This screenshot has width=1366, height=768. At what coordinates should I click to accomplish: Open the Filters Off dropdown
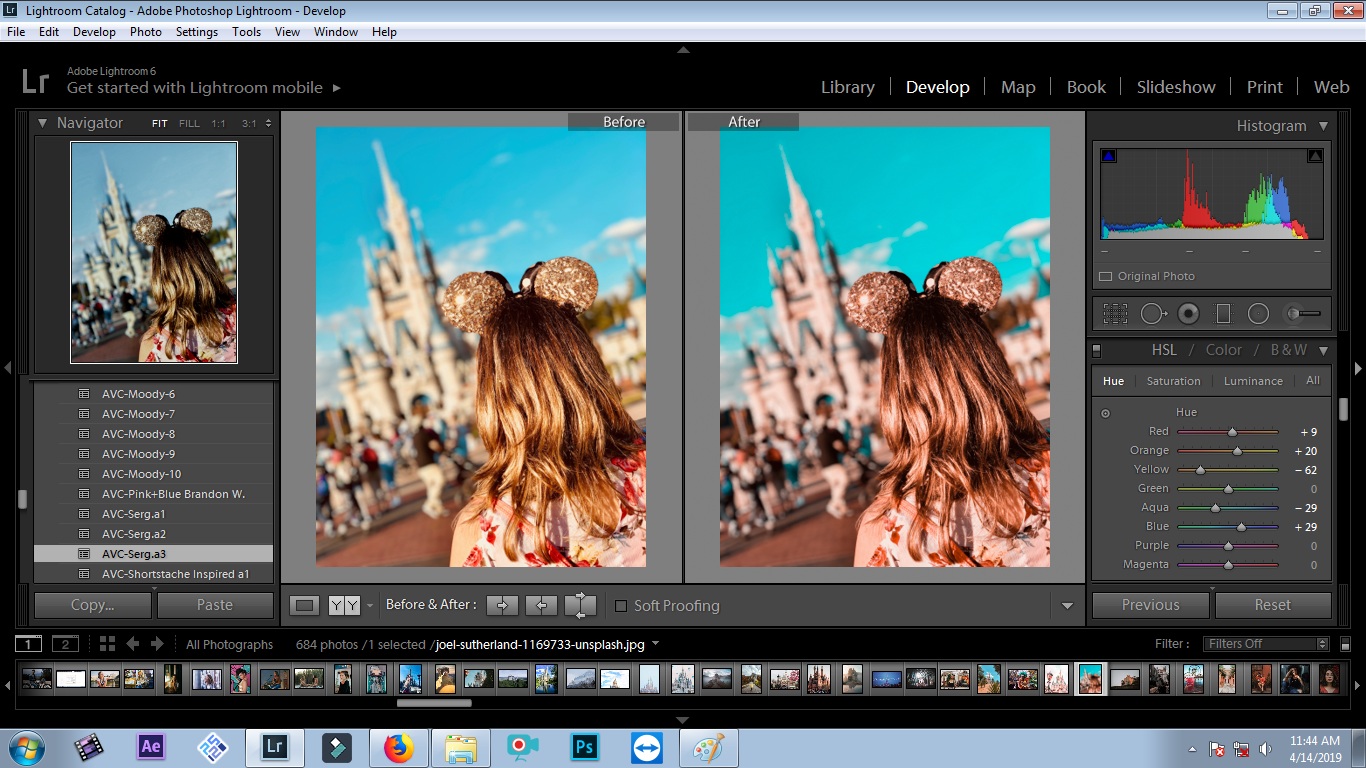(x=1266, y=644)
